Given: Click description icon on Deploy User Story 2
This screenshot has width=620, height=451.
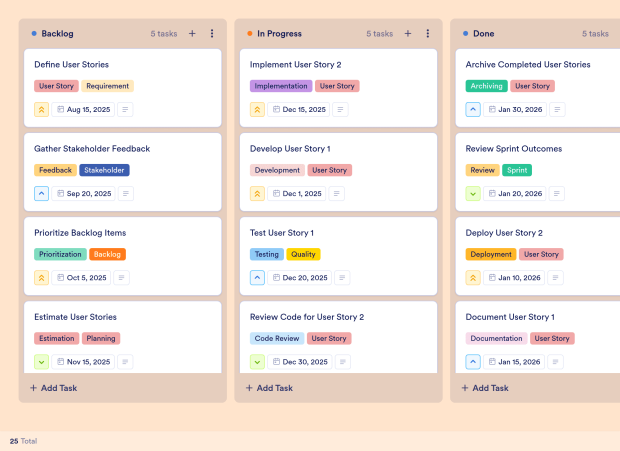Looking at the screenshot, I should pos(555,278).
